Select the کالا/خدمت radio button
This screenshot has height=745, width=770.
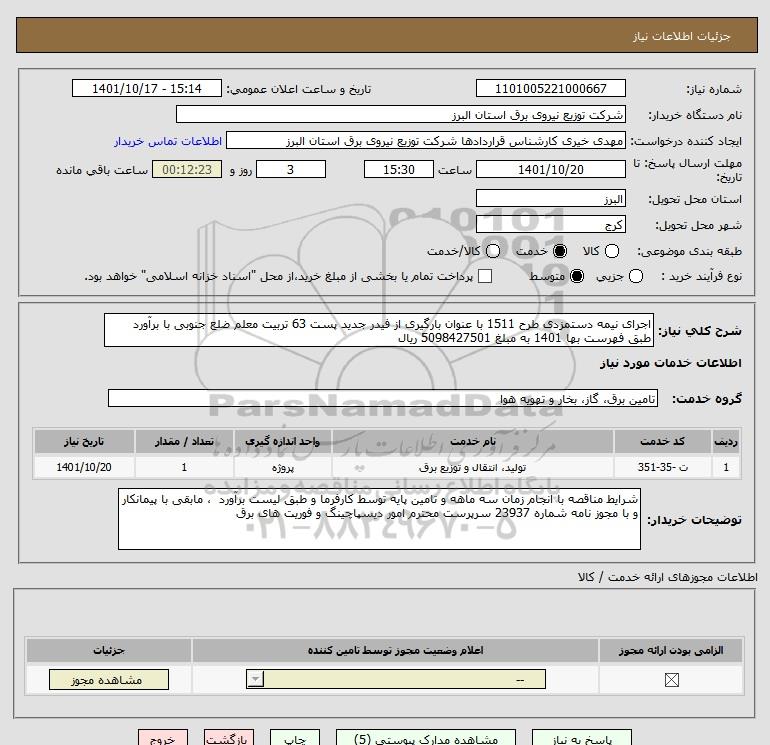coord(493,251)
